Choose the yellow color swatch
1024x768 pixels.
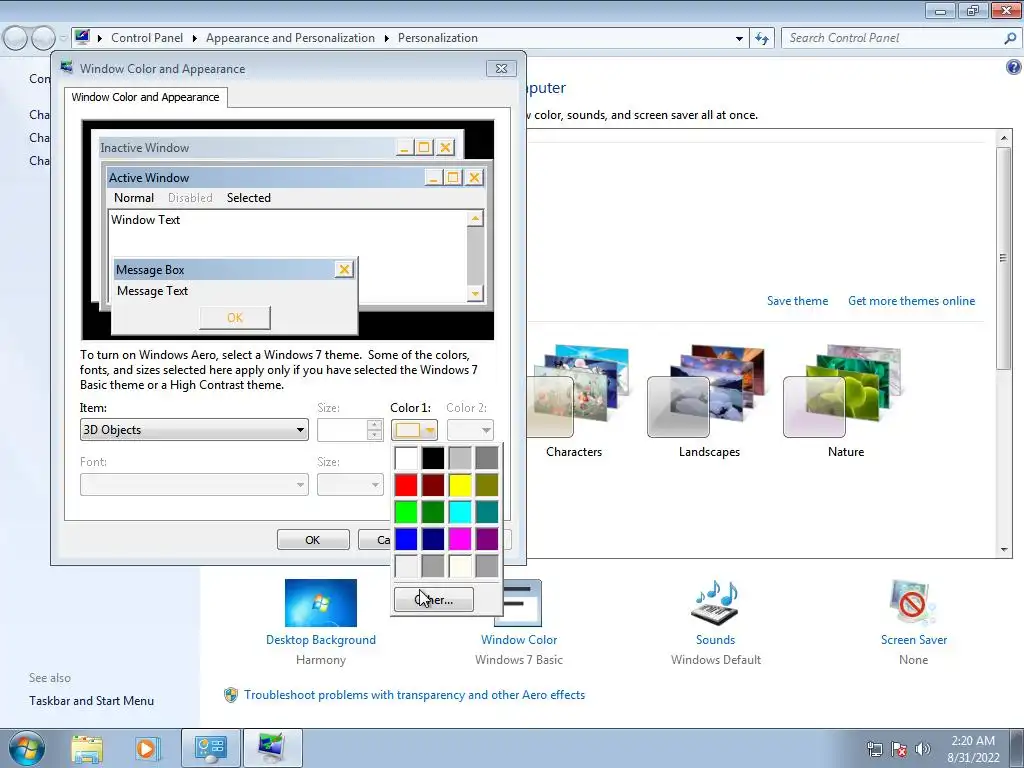(460, 485)
